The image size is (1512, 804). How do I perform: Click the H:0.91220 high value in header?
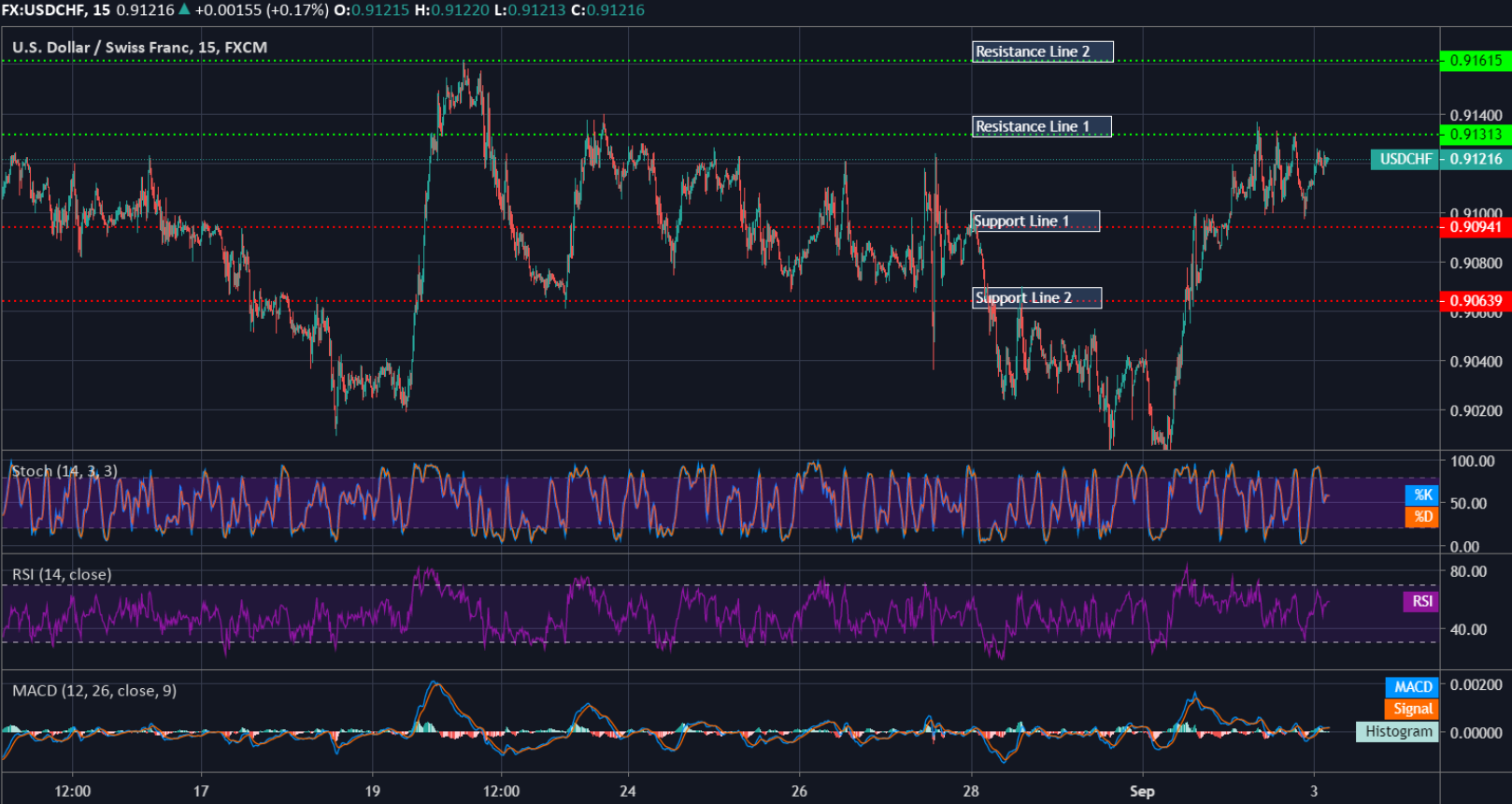451,10
